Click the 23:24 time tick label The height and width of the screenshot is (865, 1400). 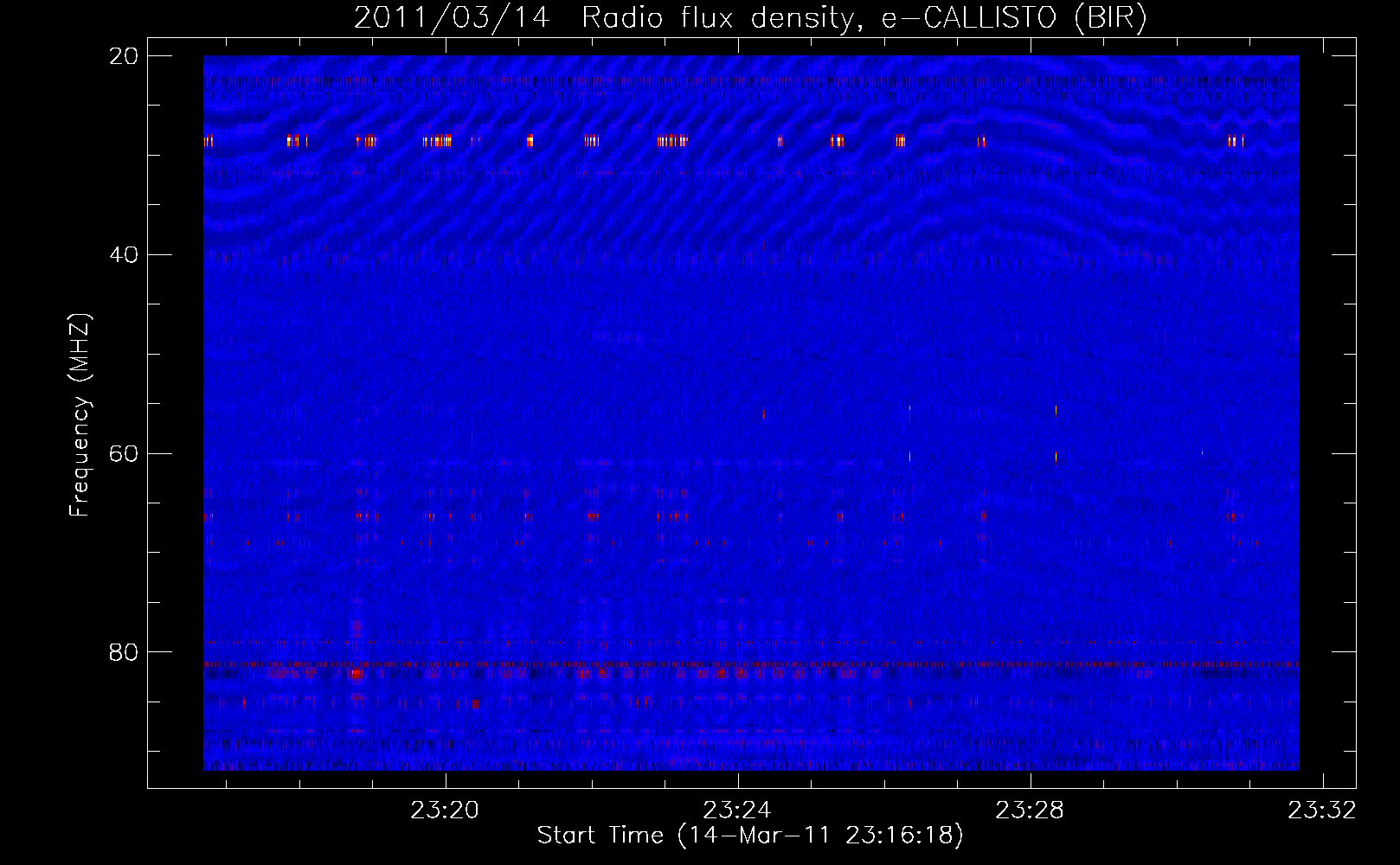(x=737, y=811)
